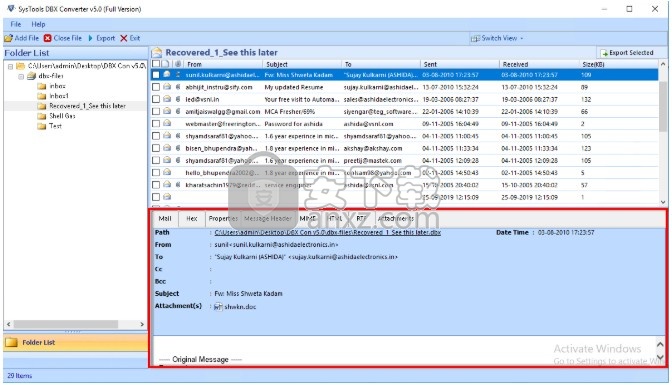Click the Export toolbar button
The width and height of the screenshot is (672, 385).
click(102, 38)
